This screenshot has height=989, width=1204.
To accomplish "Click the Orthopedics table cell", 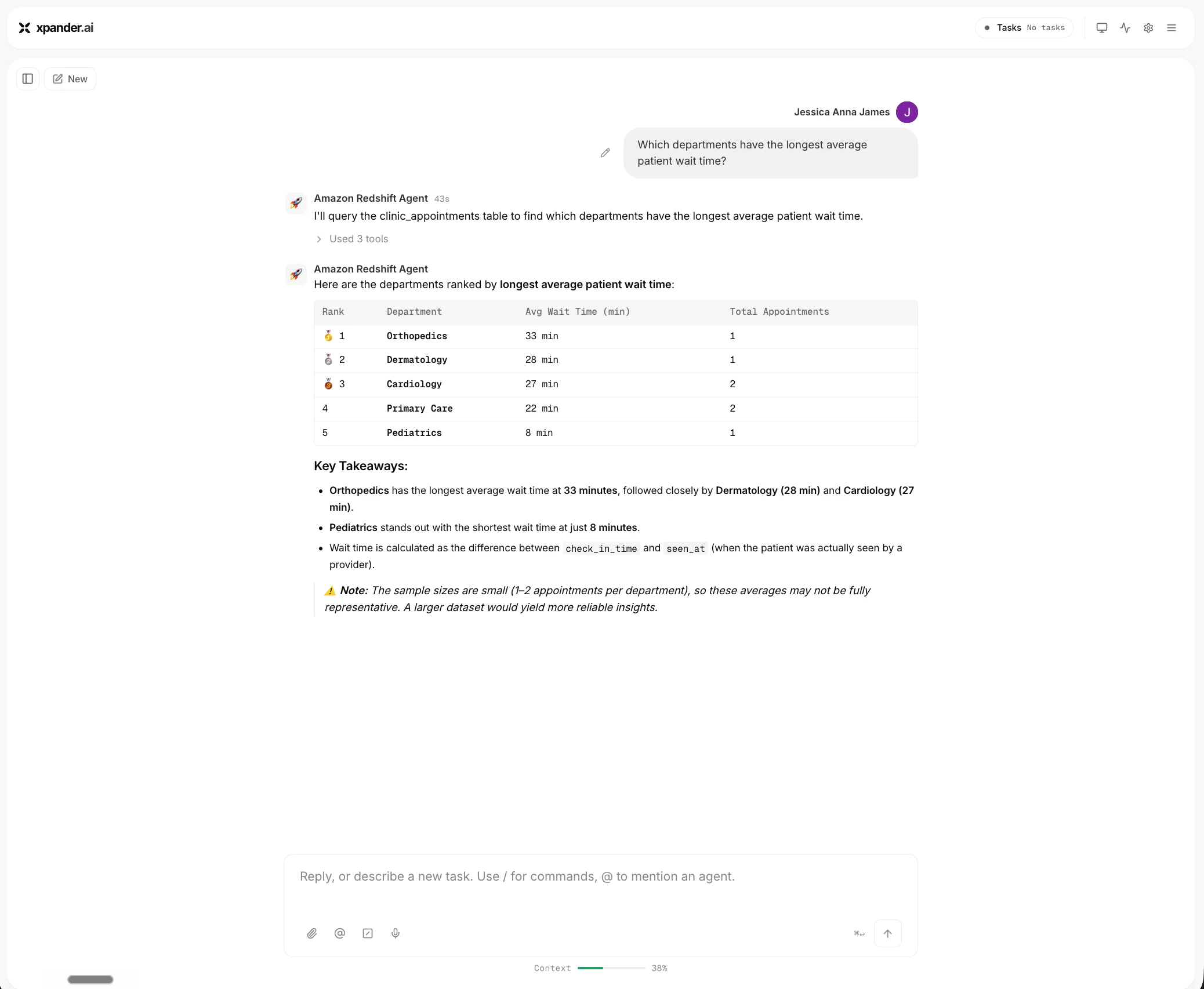I will tap(417, 336).
